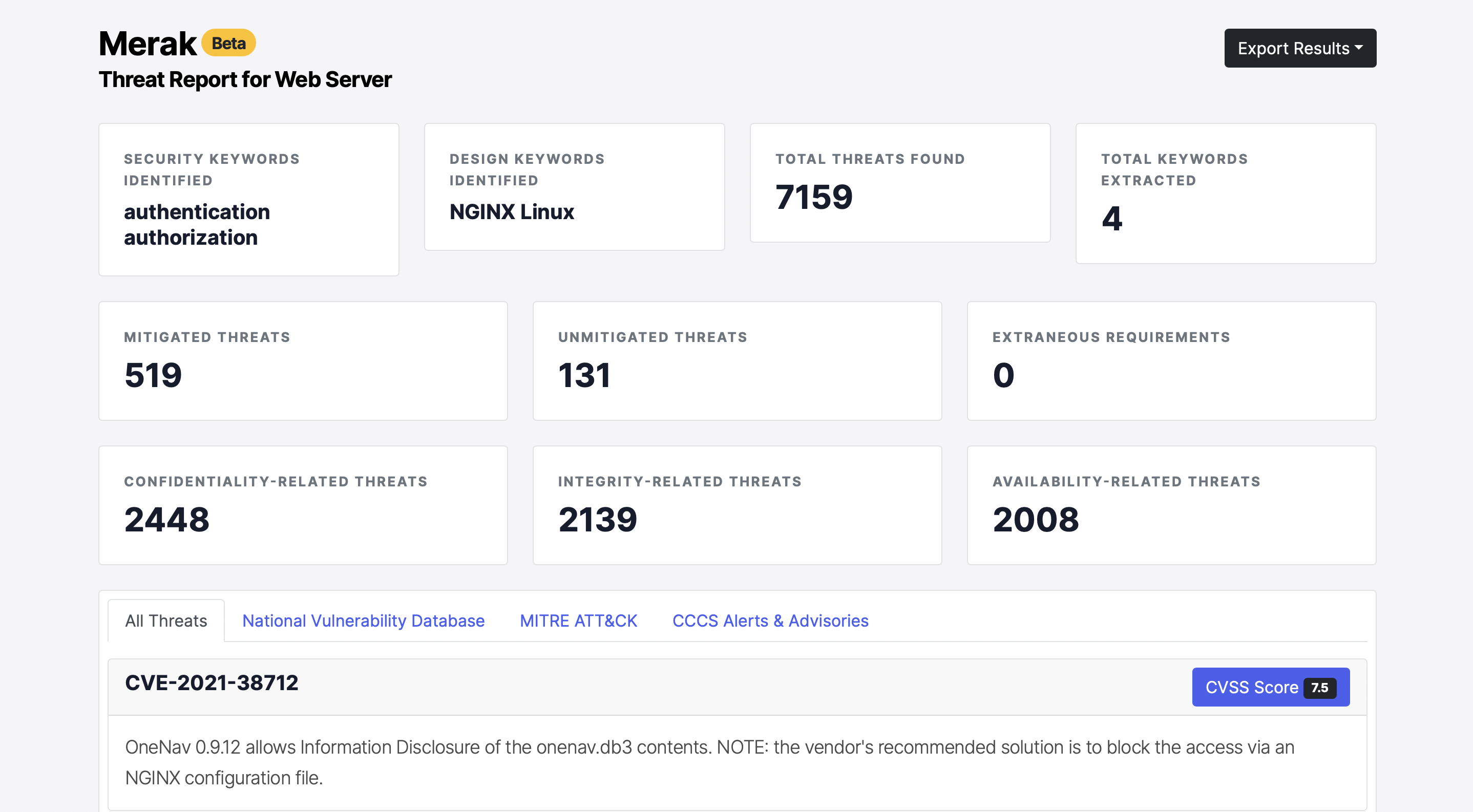The height and width of the screenshot is (812, 1473).
Task: Select the Extraneous Requirements card
Action: tap(1170, 360)
